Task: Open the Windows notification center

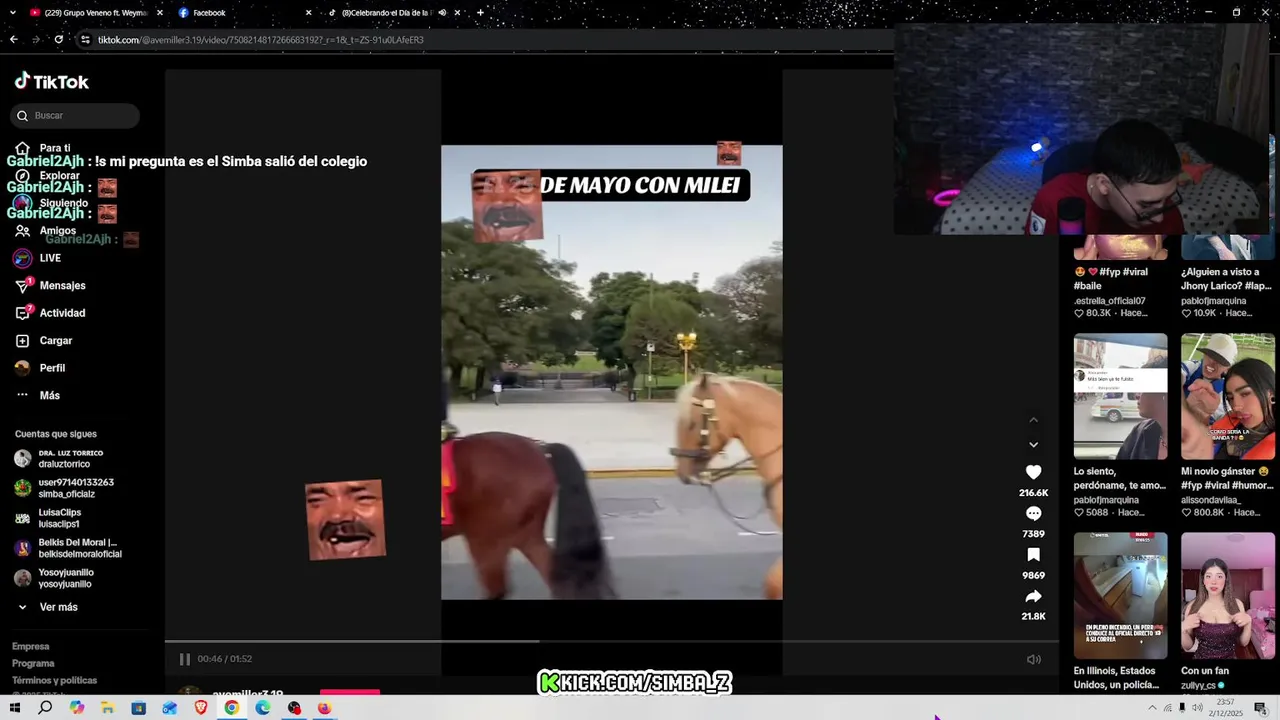Action: coord(1260,708)
